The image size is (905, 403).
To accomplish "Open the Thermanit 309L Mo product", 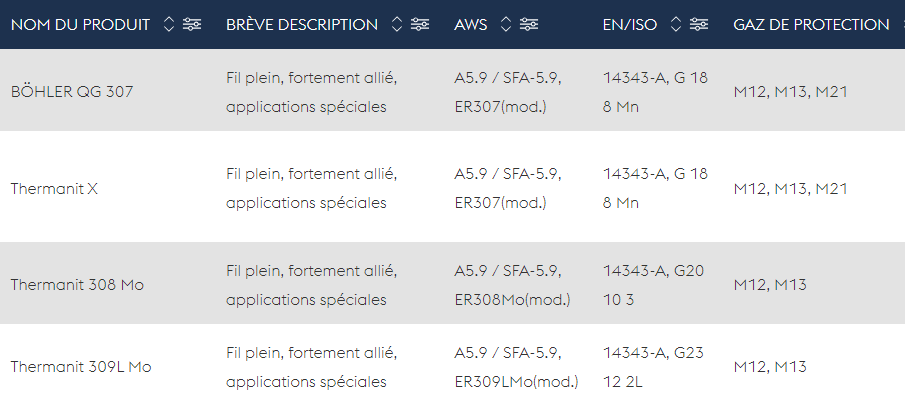I will tap(81, 367).
